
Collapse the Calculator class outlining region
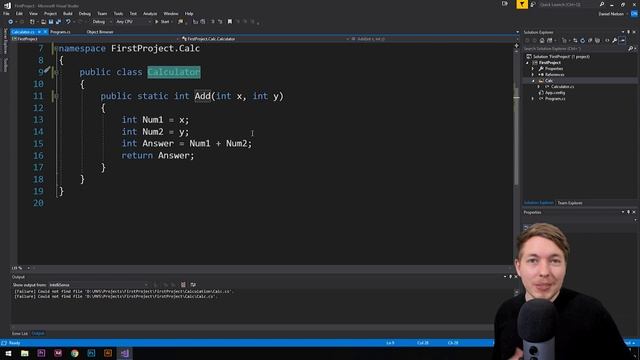pos(56,72)
